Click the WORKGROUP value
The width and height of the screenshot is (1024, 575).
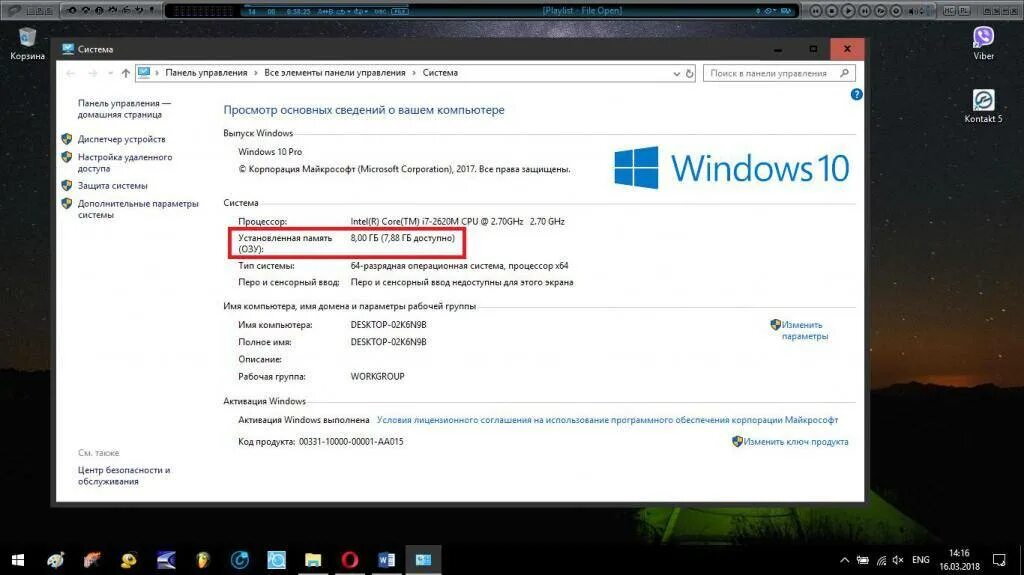pyautogui.click(x=377, y=376)
